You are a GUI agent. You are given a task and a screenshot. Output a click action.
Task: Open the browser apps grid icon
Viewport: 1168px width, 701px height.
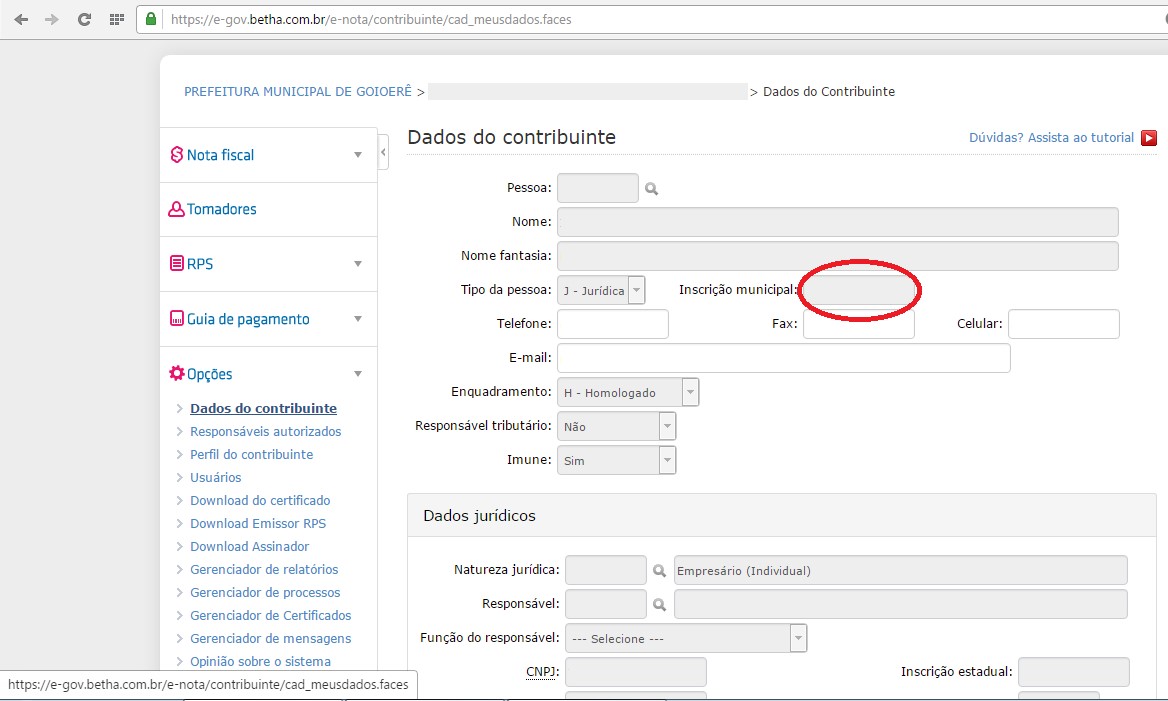click(x=116, y=19)
